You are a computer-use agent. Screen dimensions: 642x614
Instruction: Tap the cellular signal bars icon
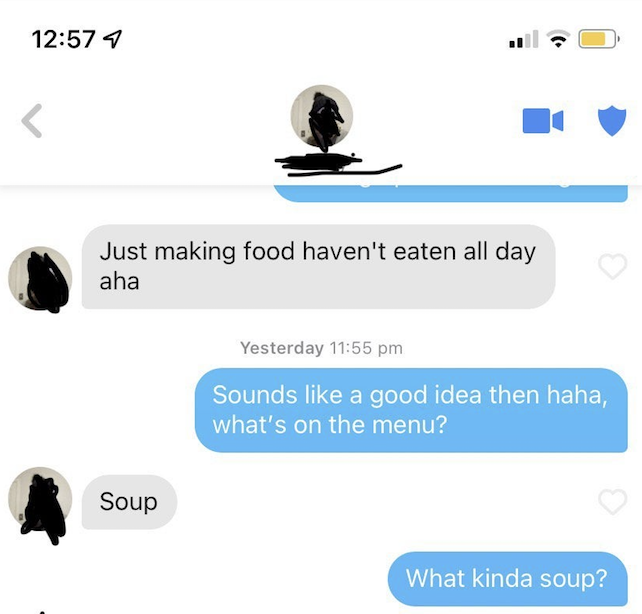(x=523, y=39)
